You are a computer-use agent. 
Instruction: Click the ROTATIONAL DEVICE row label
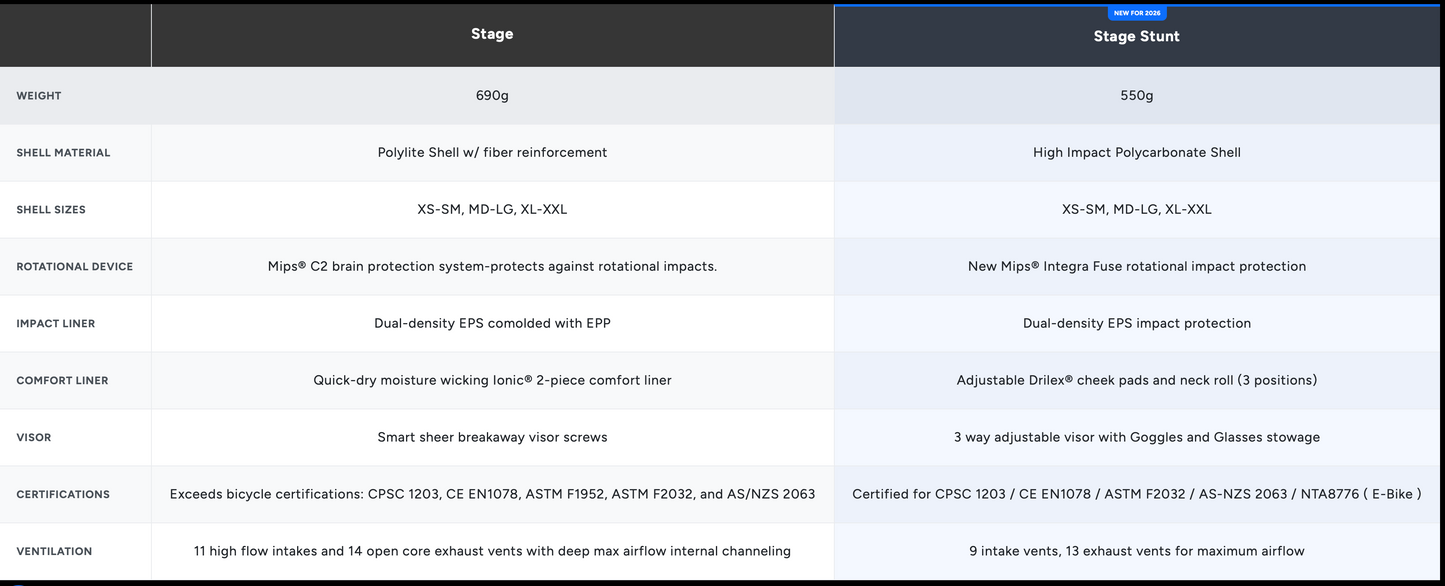point(75,267)
